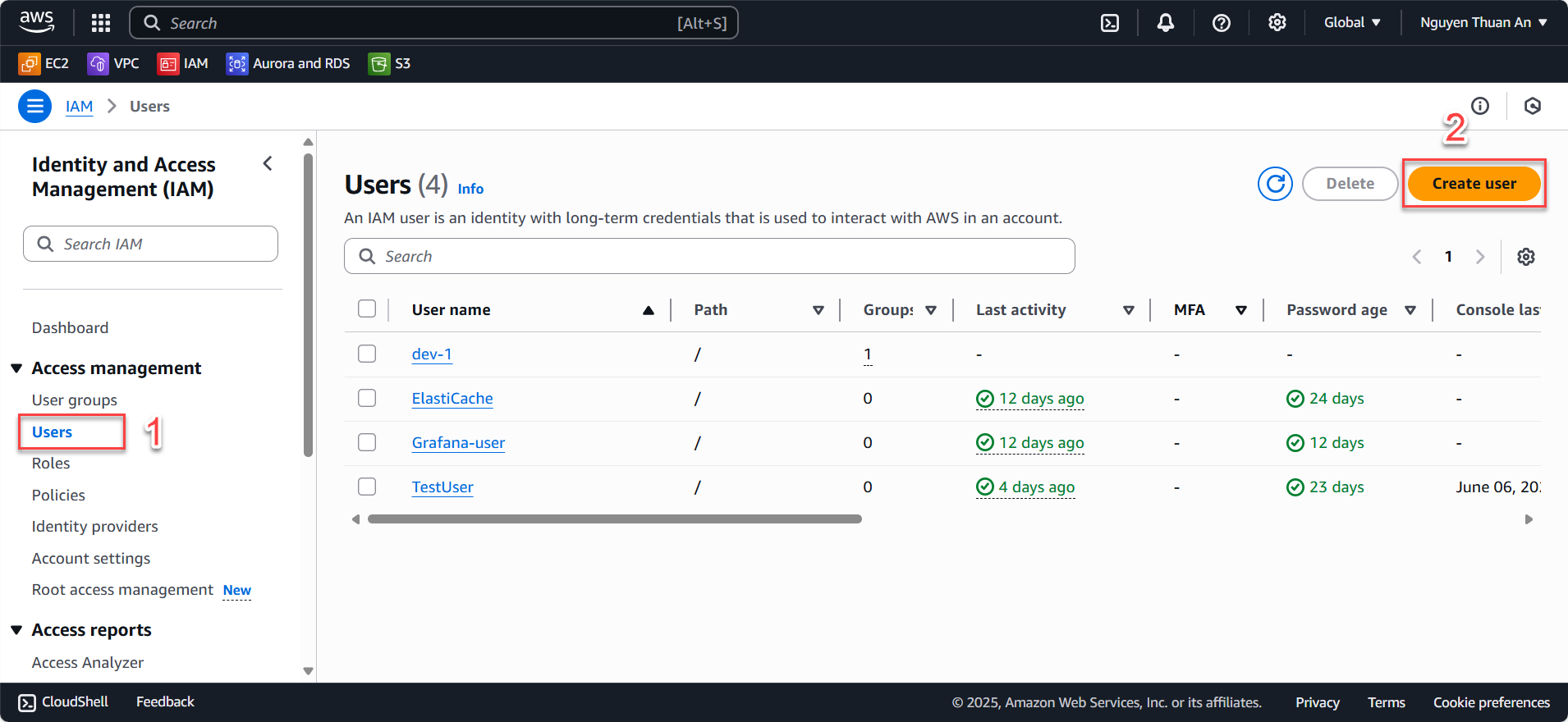Toggle the blue hamburger navigation menu
The width and height of the screenshot is (1568, 722).
tap(34, 106)
